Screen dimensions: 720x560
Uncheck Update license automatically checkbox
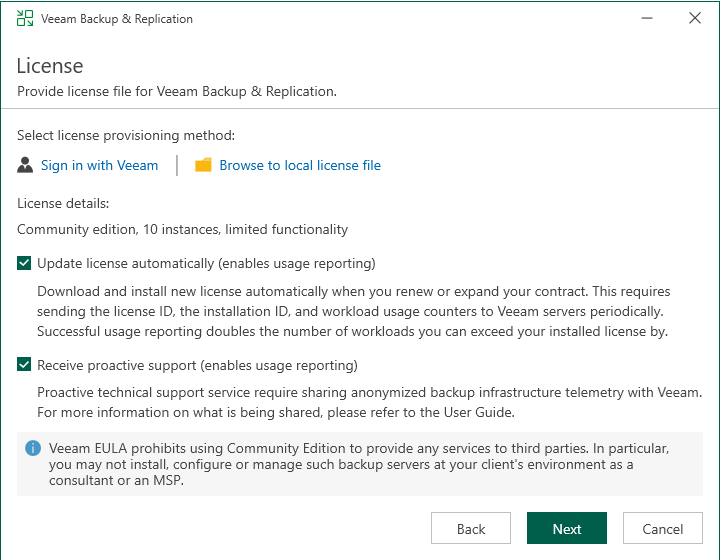25,264
